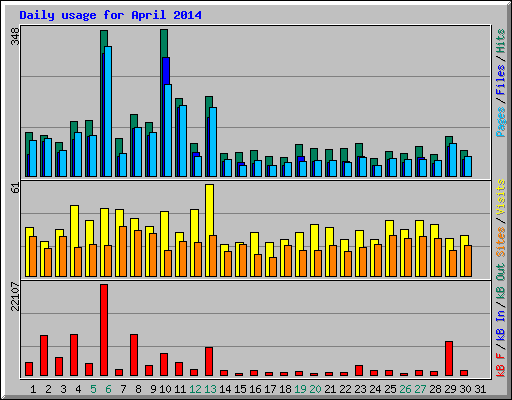The image size is (512, 400).
Task: Click day 9 on the x-axis
Action: click(153, 389)
